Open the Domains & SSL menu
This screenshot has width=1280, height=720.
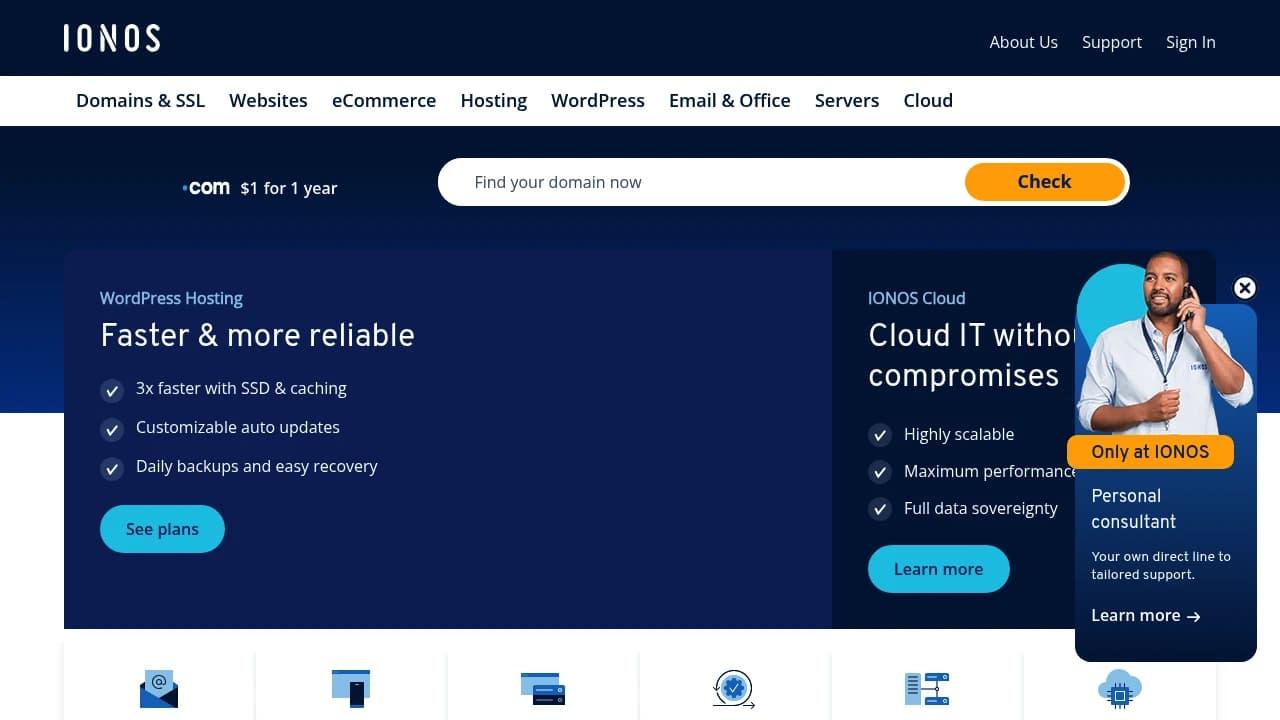(140, 100)
